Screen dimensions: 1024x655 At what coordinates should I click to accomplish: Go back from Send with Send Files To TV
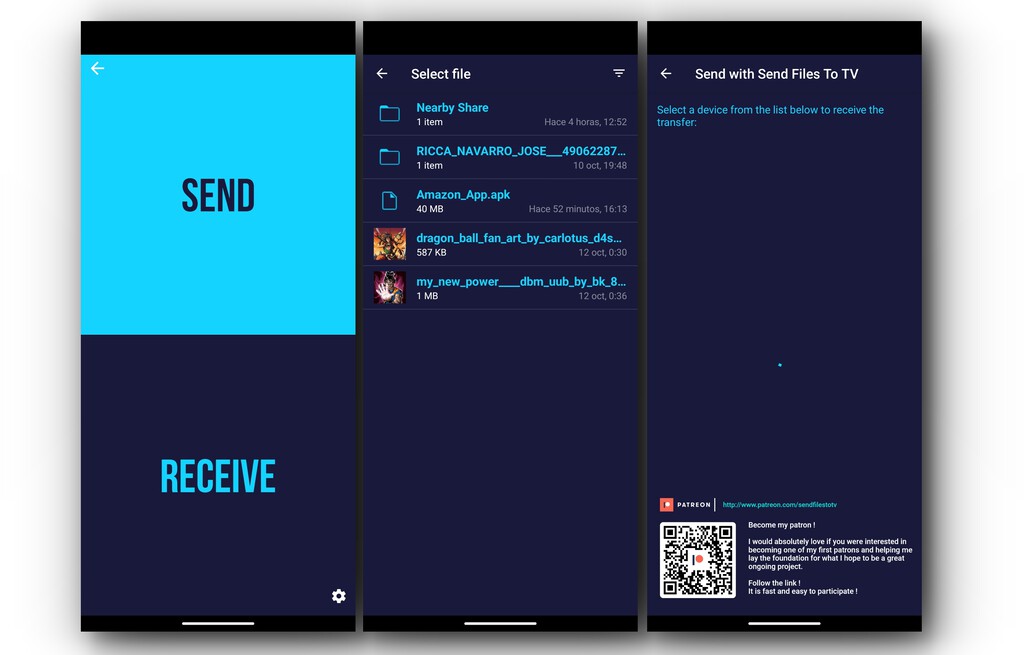click(666, 74)
